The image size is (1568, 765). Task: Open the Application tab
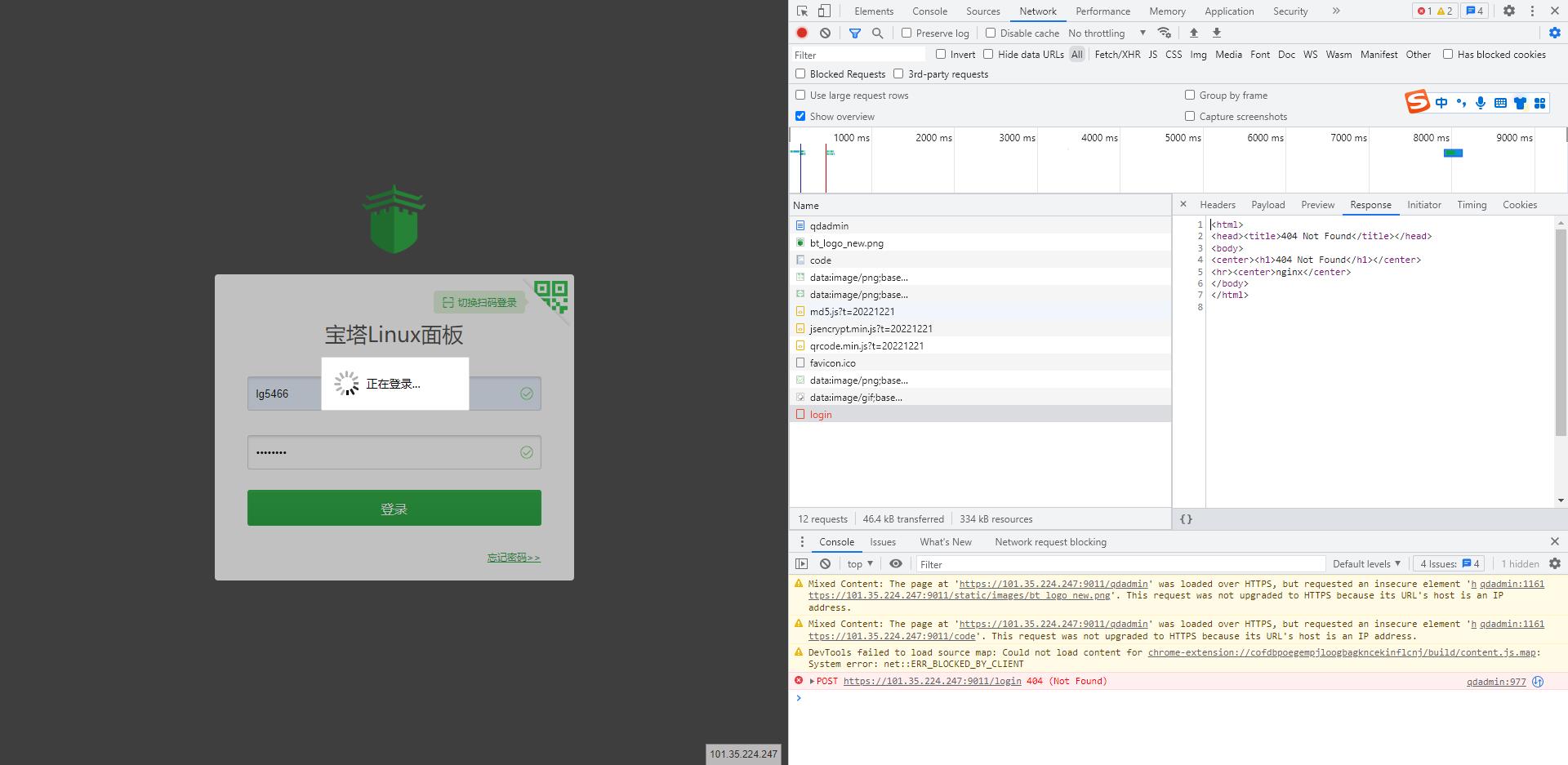coord(1229,11)
